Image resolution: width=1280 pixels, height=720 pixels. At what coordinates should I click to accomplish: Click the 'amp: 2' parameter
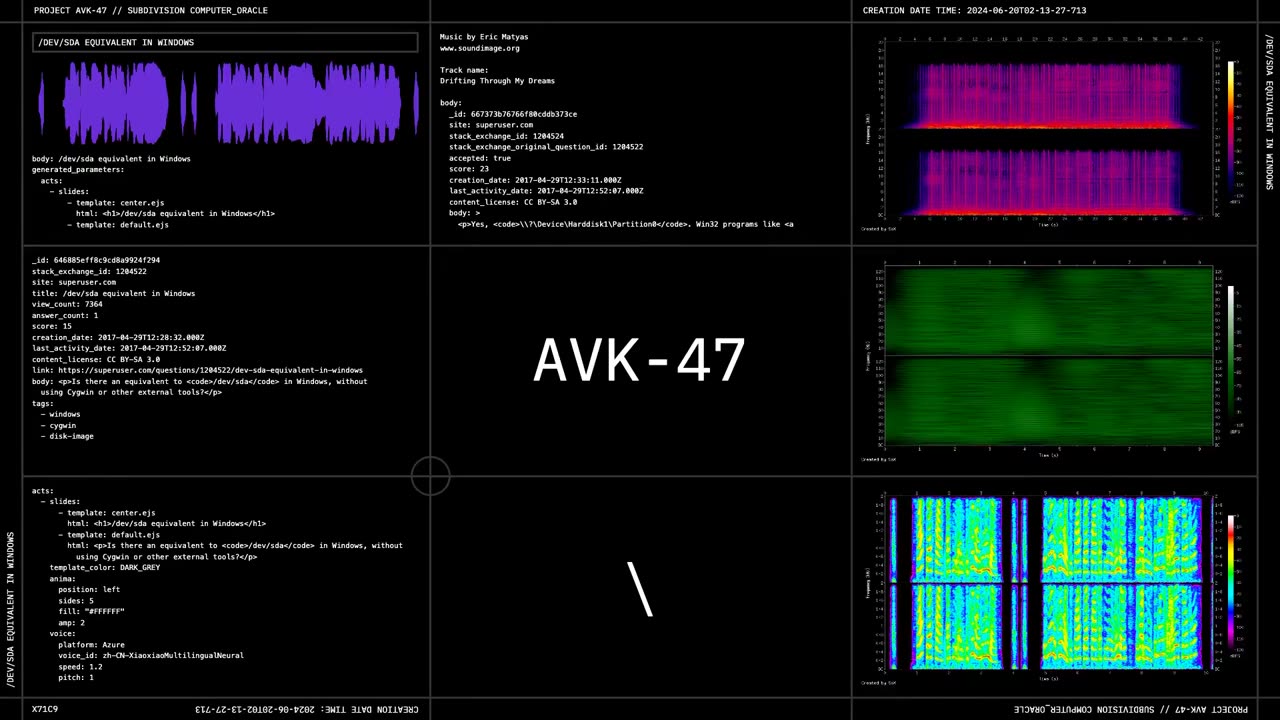[x=71, y=622]
